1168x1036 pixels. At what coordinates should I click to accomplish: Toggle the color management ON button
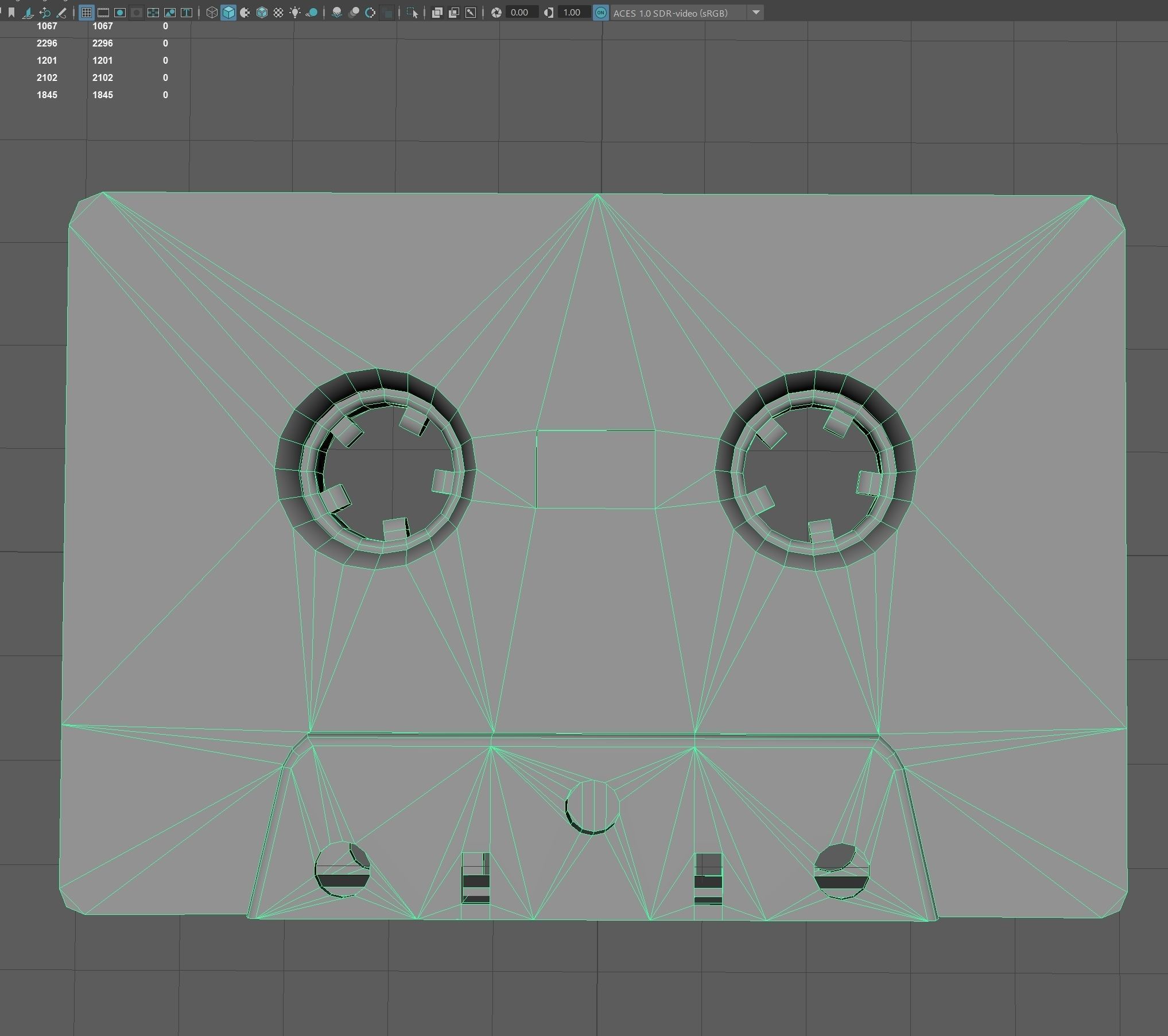[600, 12]
